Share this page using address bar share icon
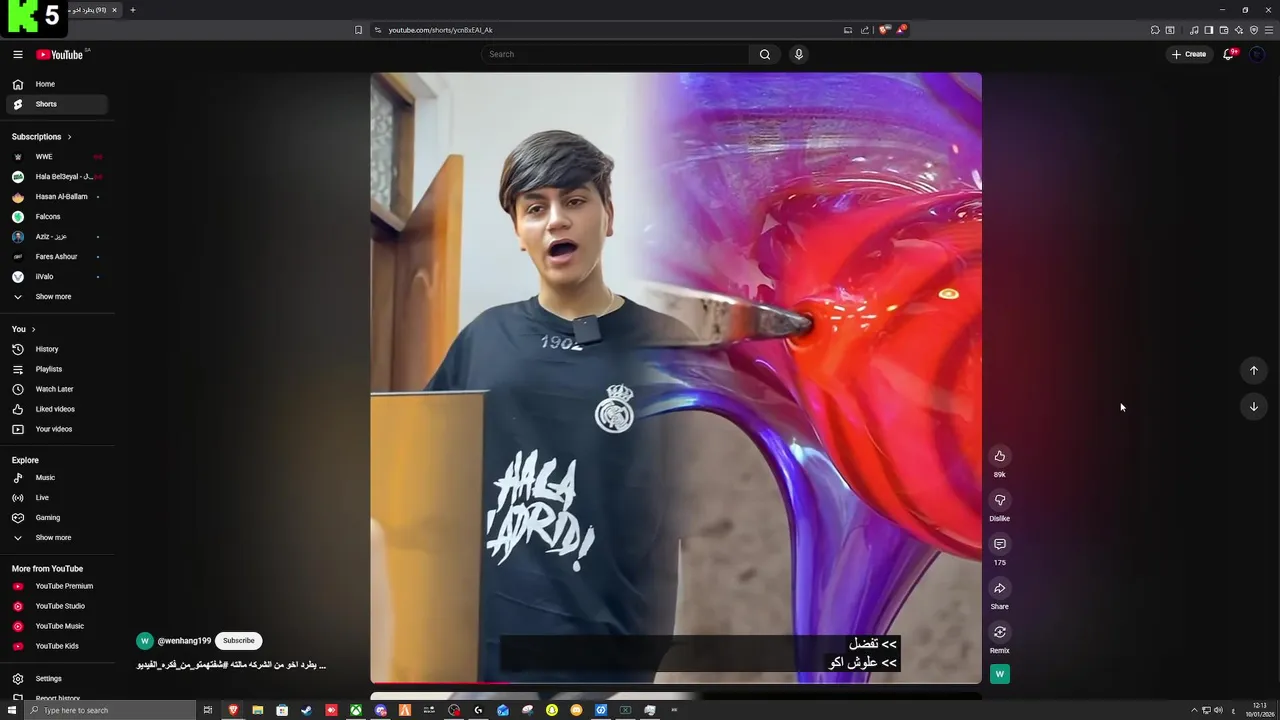Image resolution: width=1280 pixels, height=720 pixels. point(865,30)
